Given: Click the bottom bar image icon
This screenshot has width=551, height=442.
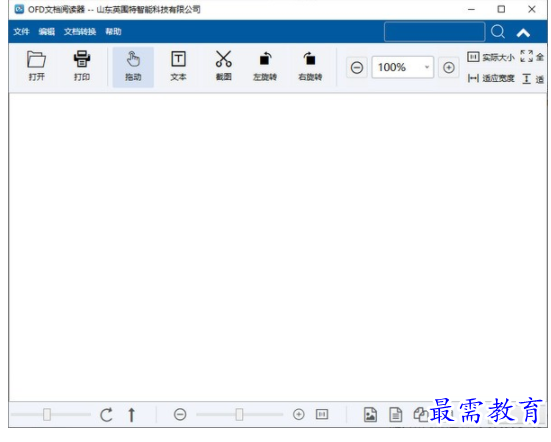Looking at the screenshot, I should click(x=370, y=415).
